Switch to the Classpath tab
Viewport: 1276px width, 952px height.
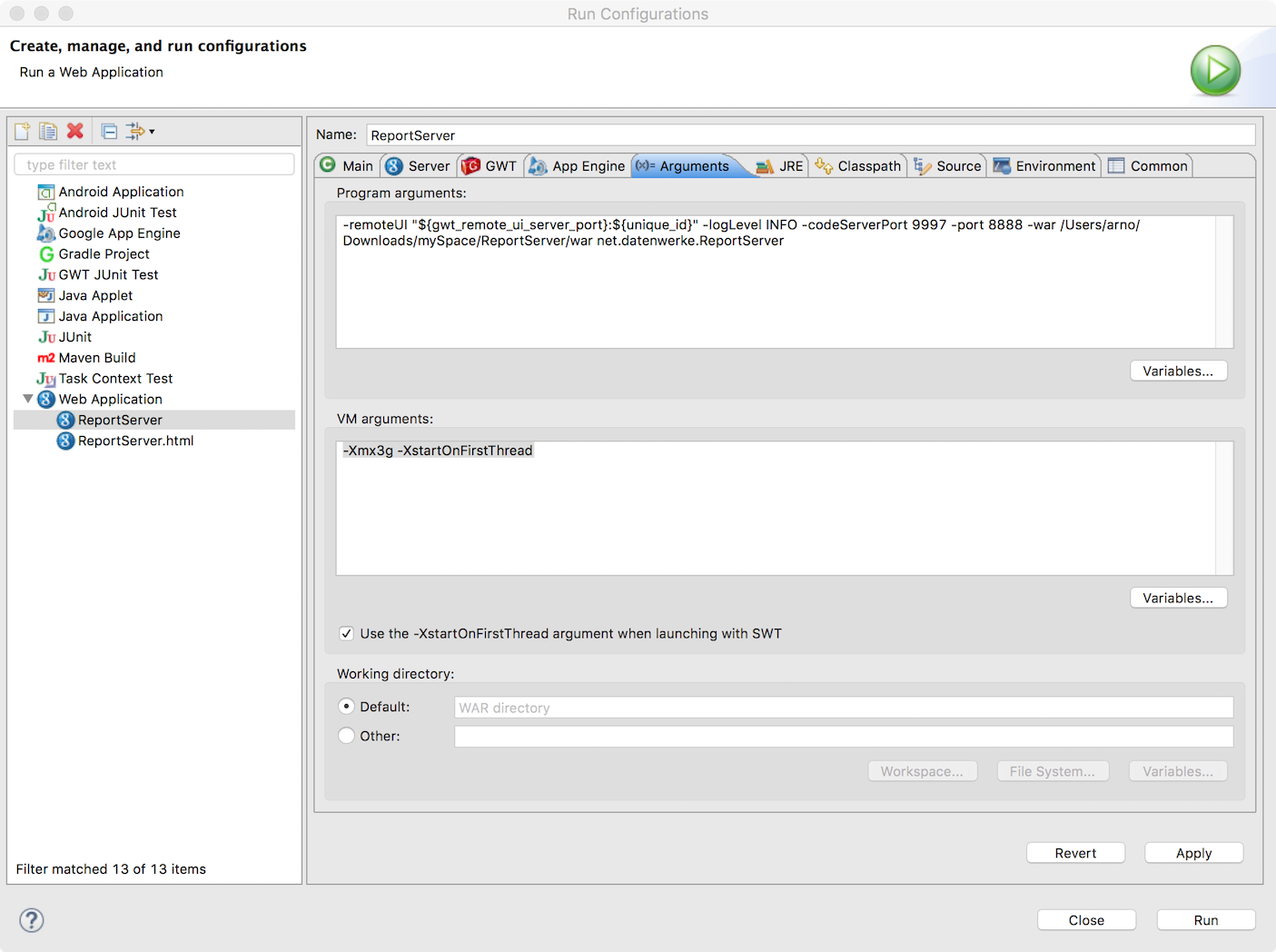pos(858,165)
